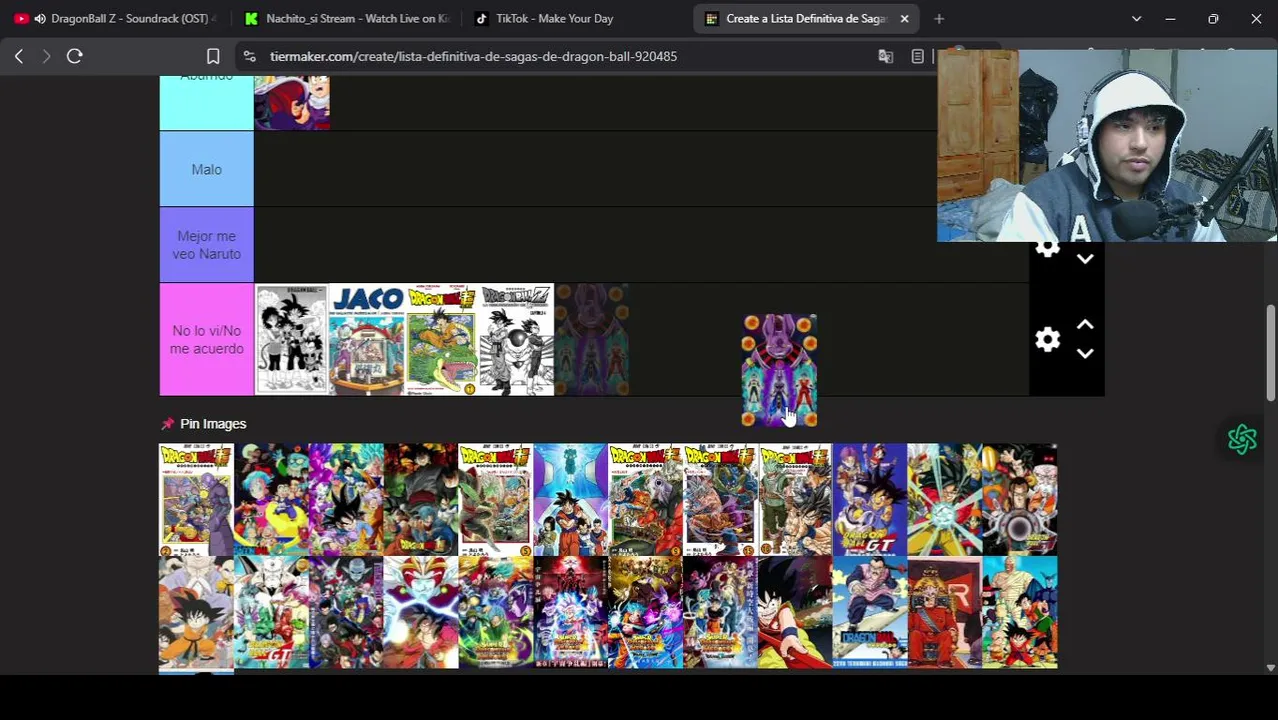The width and height of the screenshot is (1278, 720).
Task: Select the Create a Lista Definitiva tab
Action: click(805, 19)
